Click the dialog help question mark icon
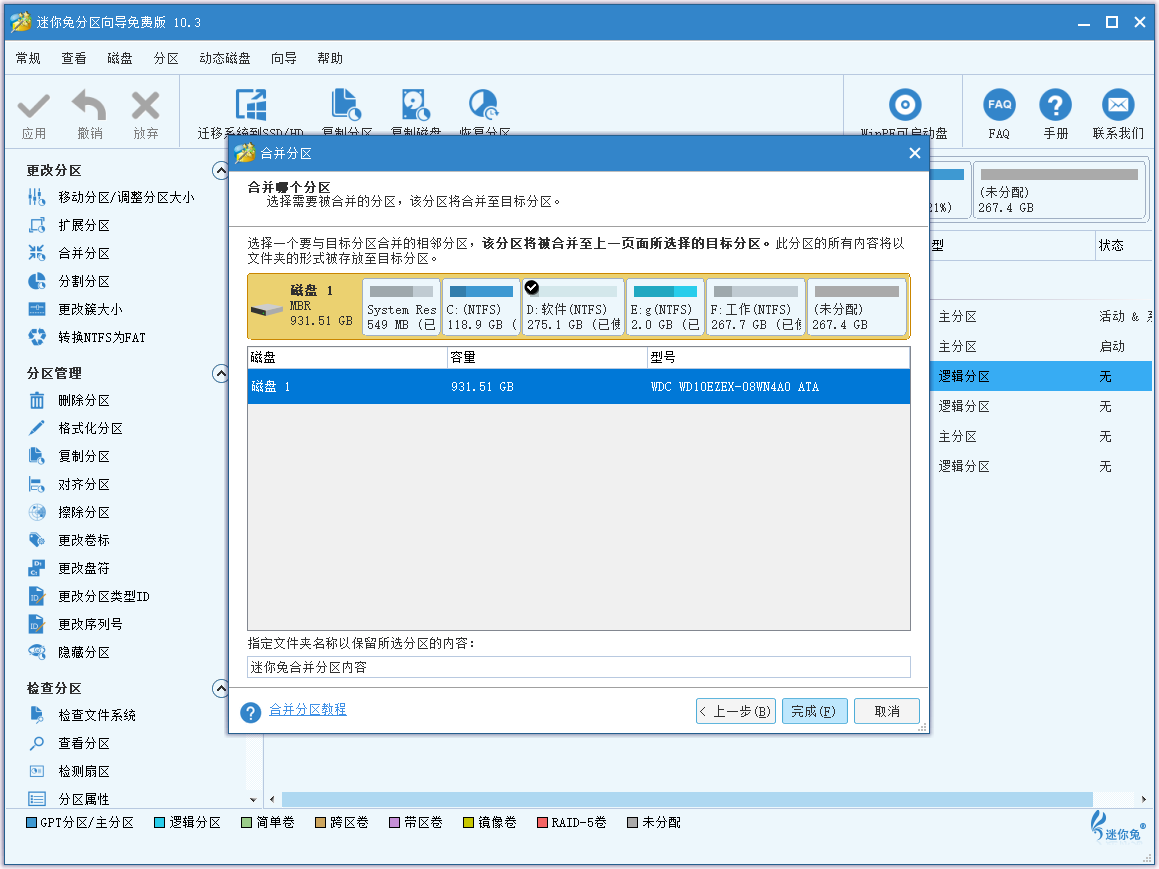1159x869 pixels. 251,712
